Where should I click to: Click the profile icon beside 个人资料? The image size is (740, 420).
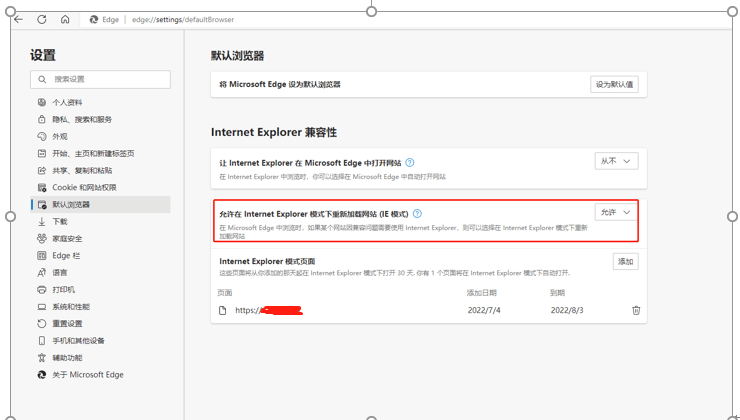[x=42, y=102]
